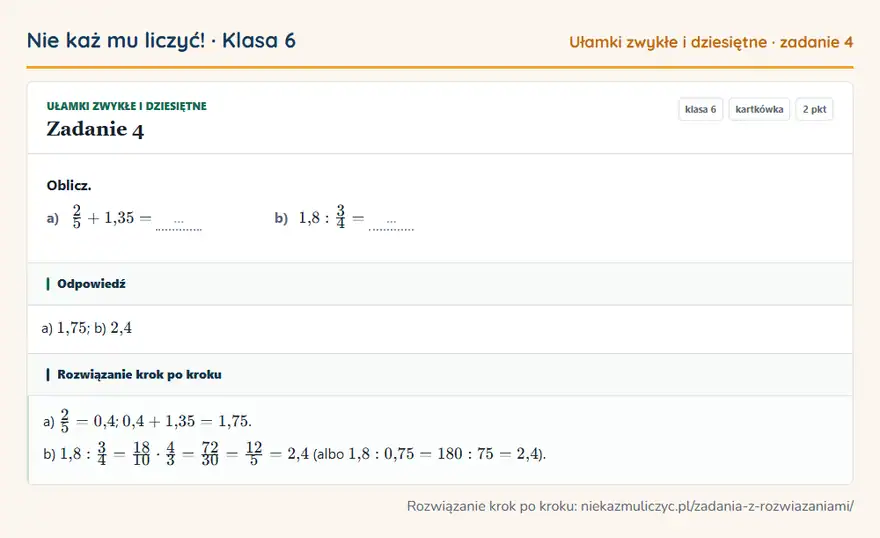Click the alternative '(albo 1,8 : 0,75 = 180 : 75 = 2,4)'

point(429,453)
